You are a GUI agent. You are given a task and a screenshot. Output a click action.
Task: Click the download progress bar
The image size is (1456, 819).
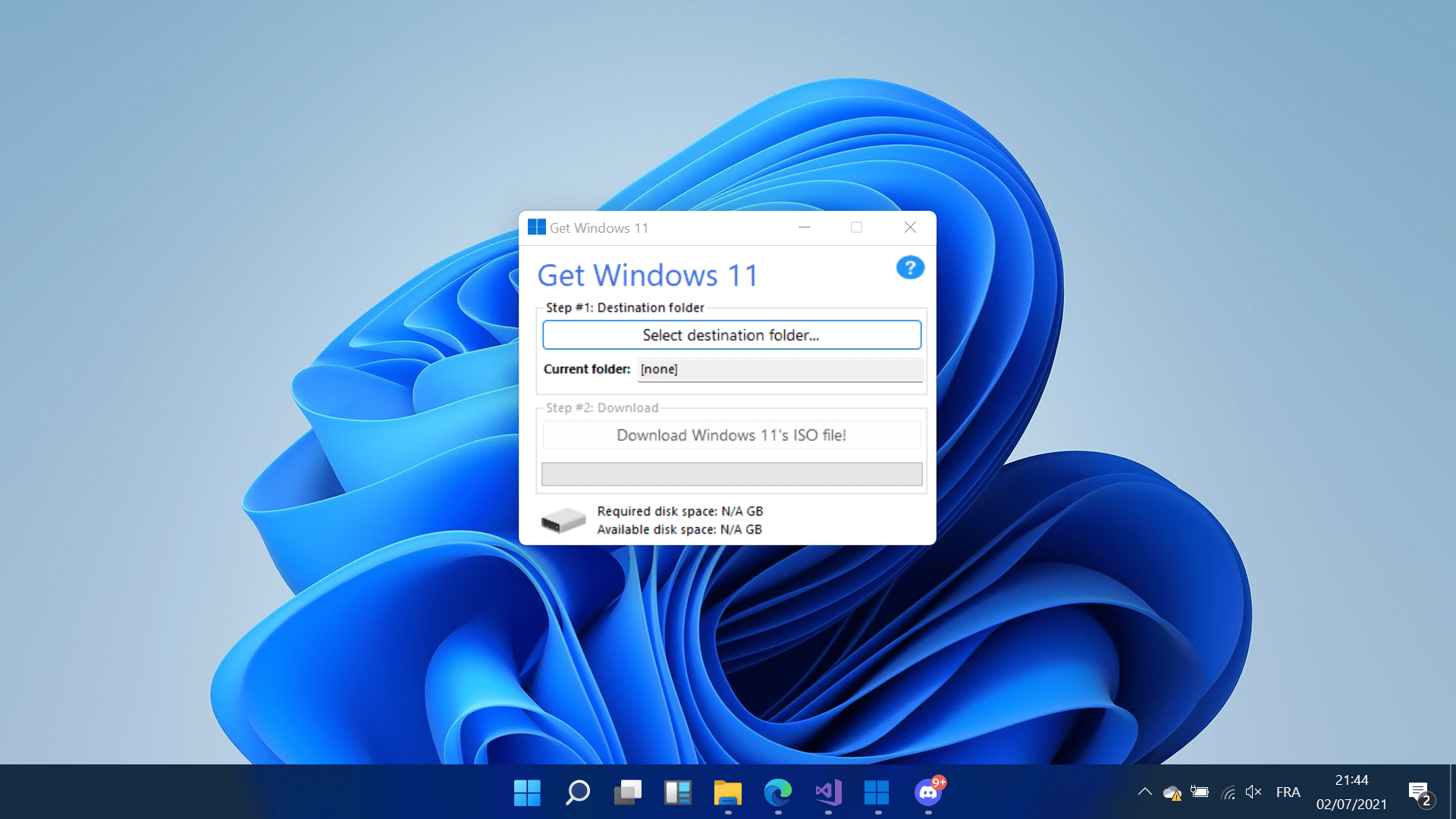coord(732,474)
